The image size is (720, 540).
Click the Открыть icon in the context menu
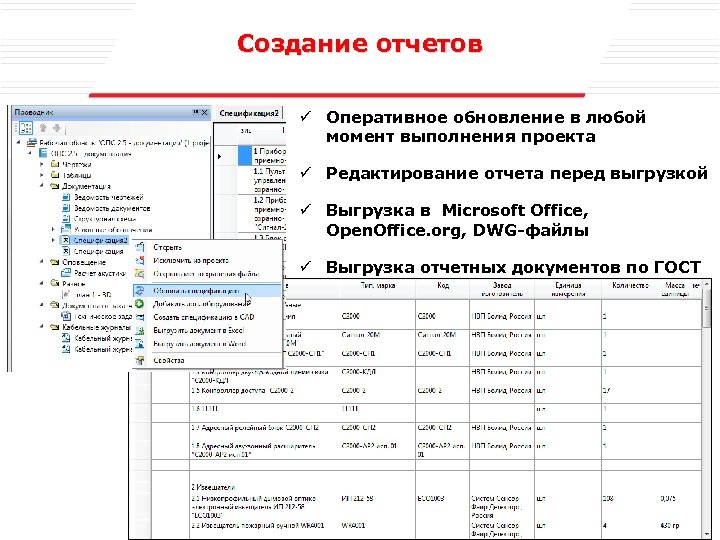(140, 247)
